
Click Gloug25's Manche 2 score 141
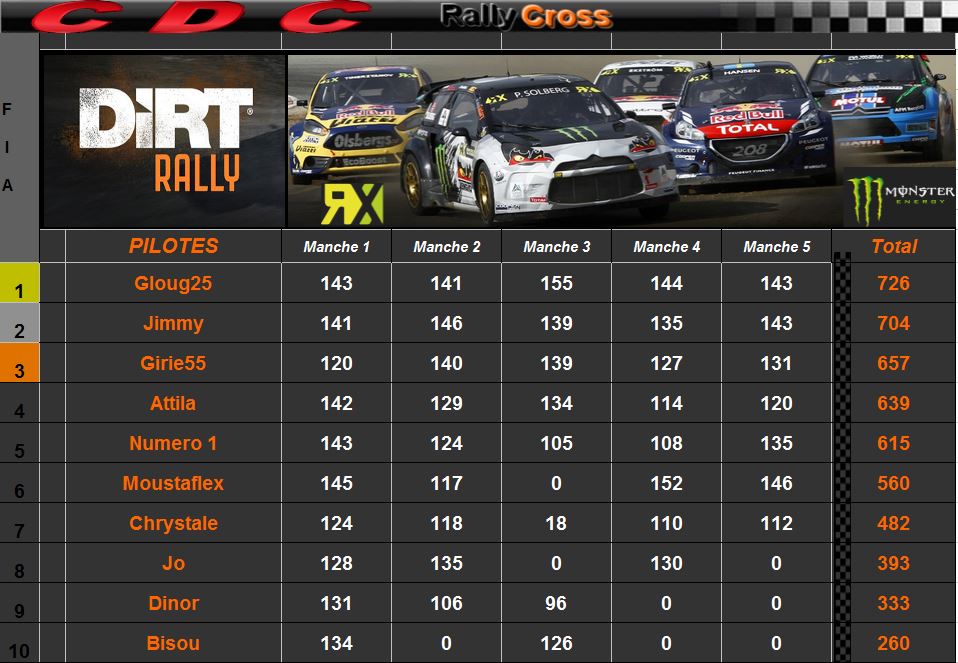coord(447,284)
